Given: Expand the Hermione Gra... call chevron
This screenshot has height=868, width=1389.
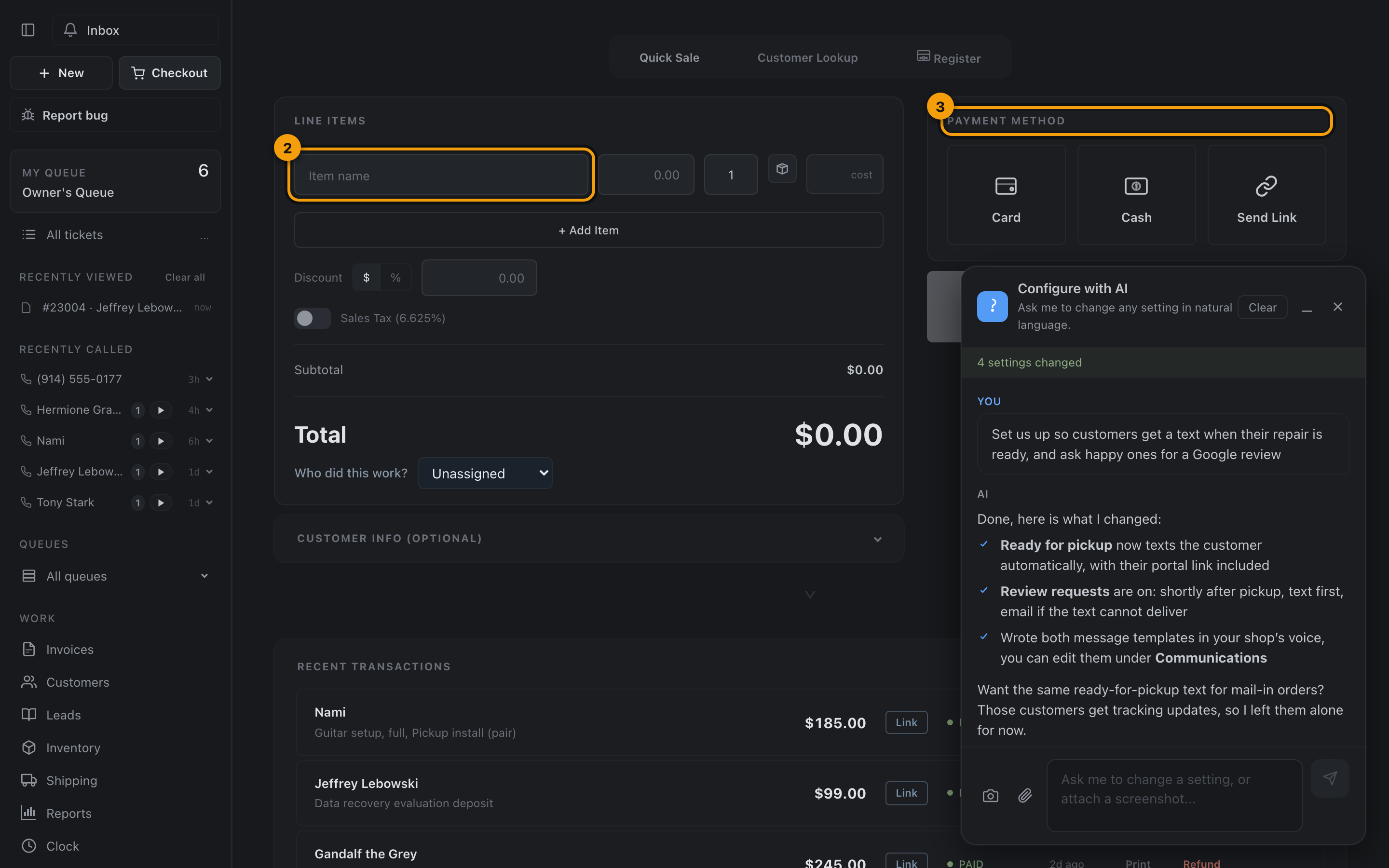Looking at the screenshot, I should click(209, 410).
